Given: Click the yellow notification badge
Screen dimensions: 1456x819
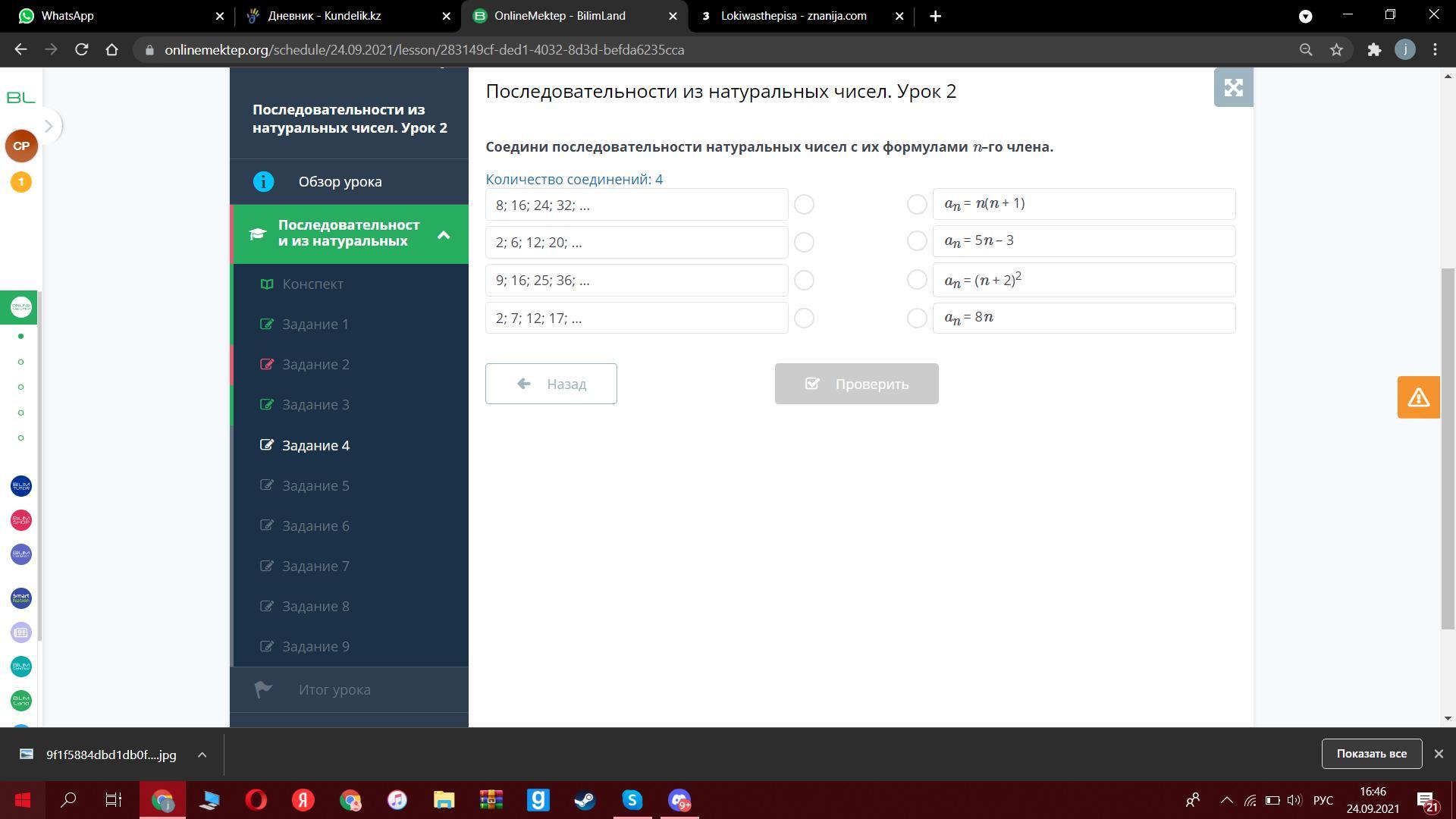Looking at the screenshot, I should [21, 182].
